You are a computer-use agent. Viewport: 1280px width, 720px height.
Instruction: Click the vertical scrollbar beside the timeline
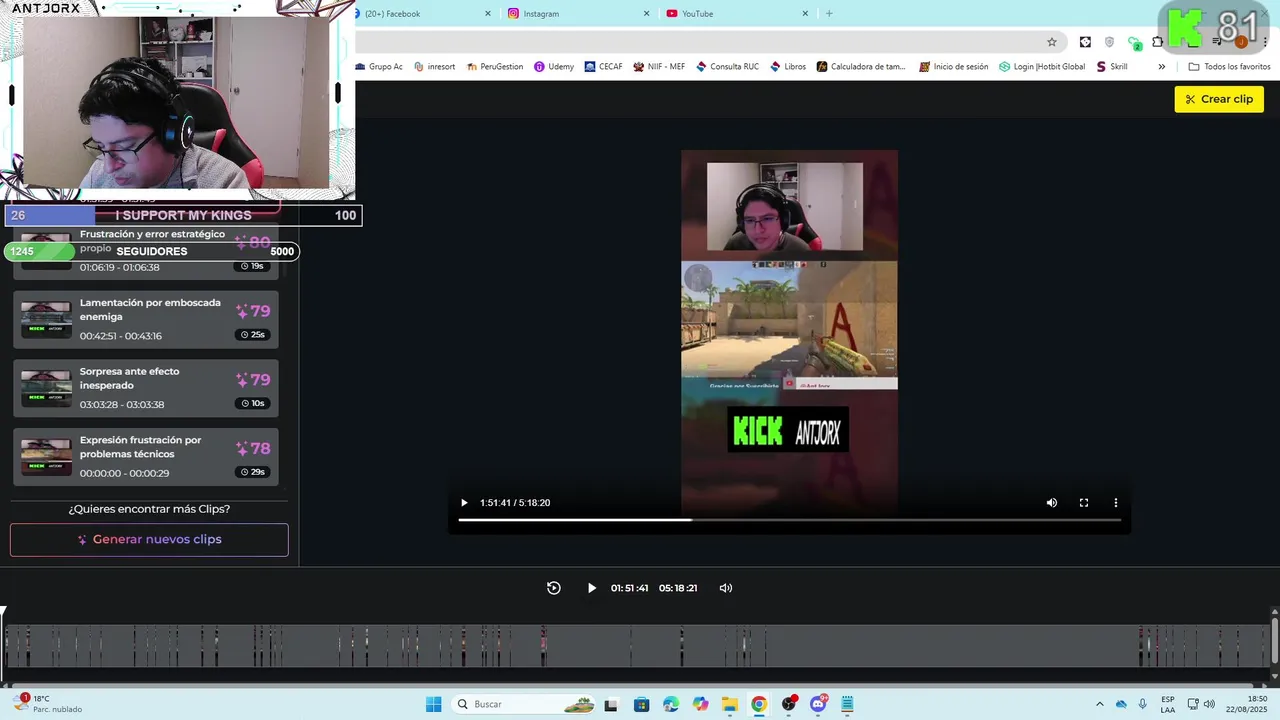pyautogui.click(x=1274, y=640)
